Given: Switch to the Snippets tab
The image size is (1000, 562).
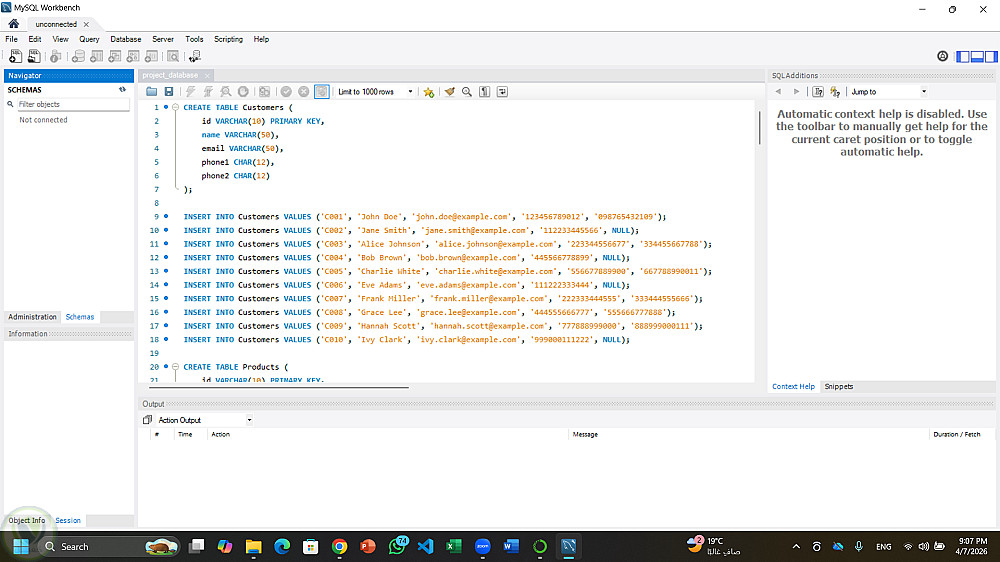Looking at the screenshot, I should pyautogui.click(x=838, y=386).
